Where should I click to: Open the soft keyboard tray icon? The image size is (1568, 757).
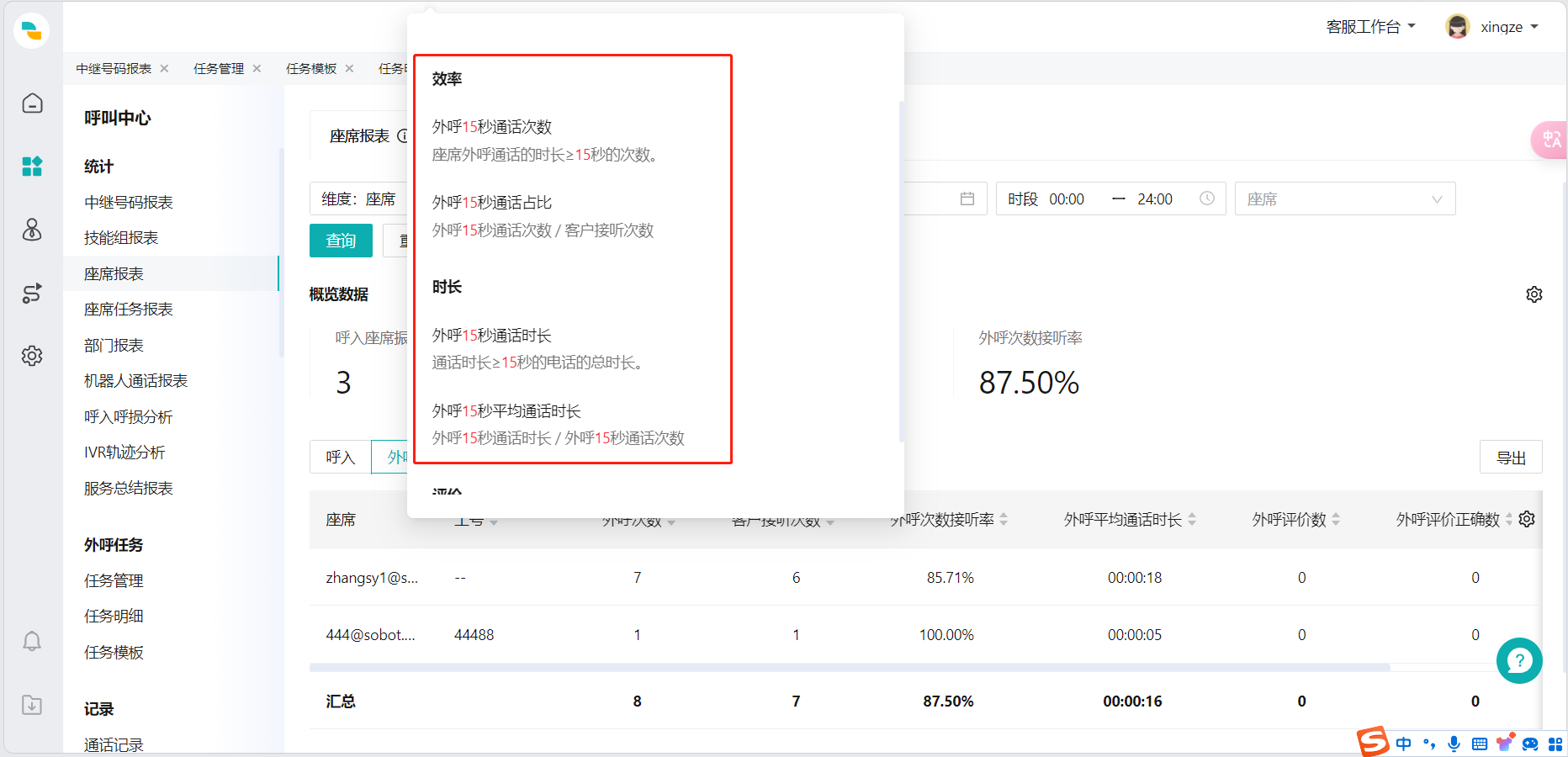point(1480,744)
